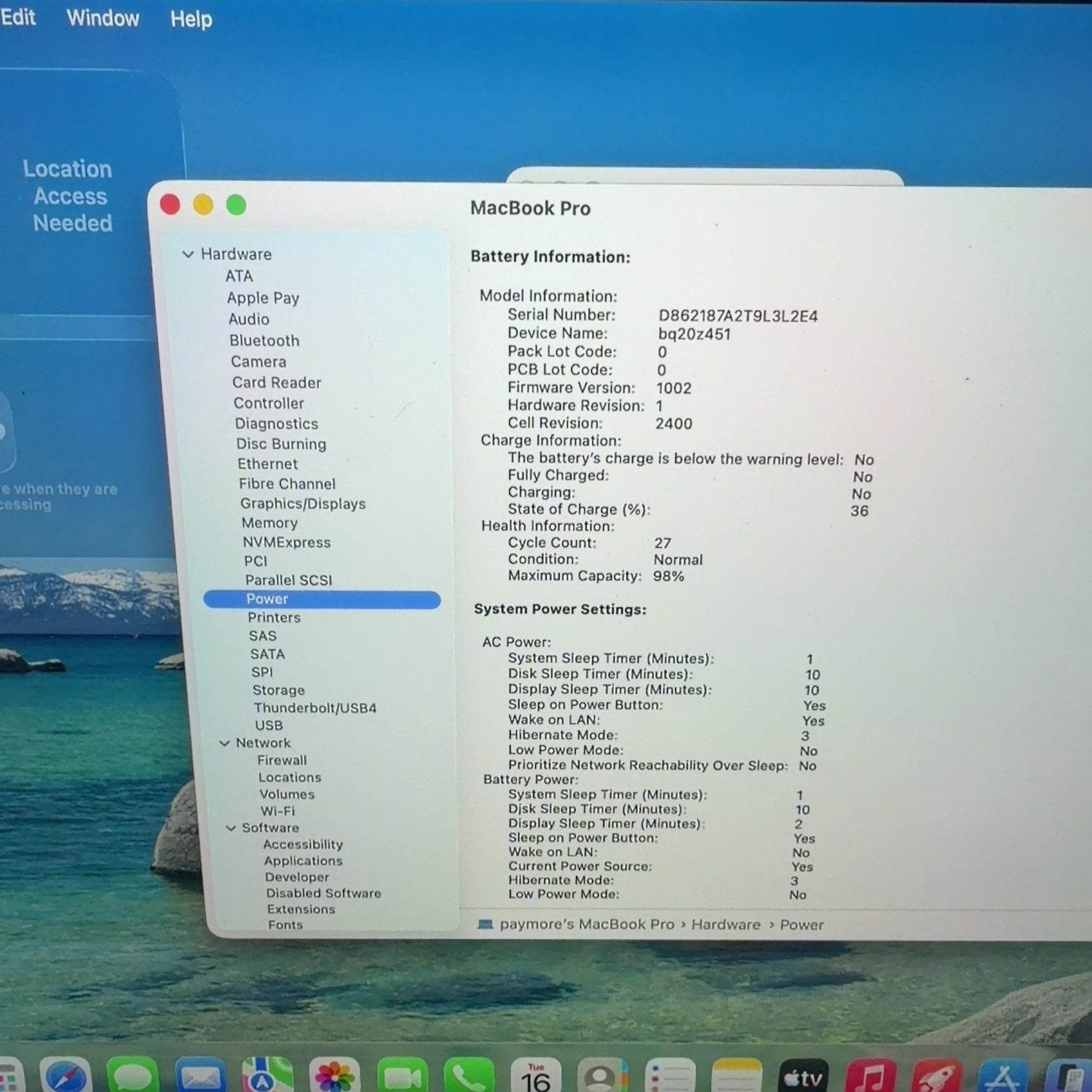Select ATA in the Hardware list
This screenshot has height=1092, width=1092.
[x=239, y=276]
